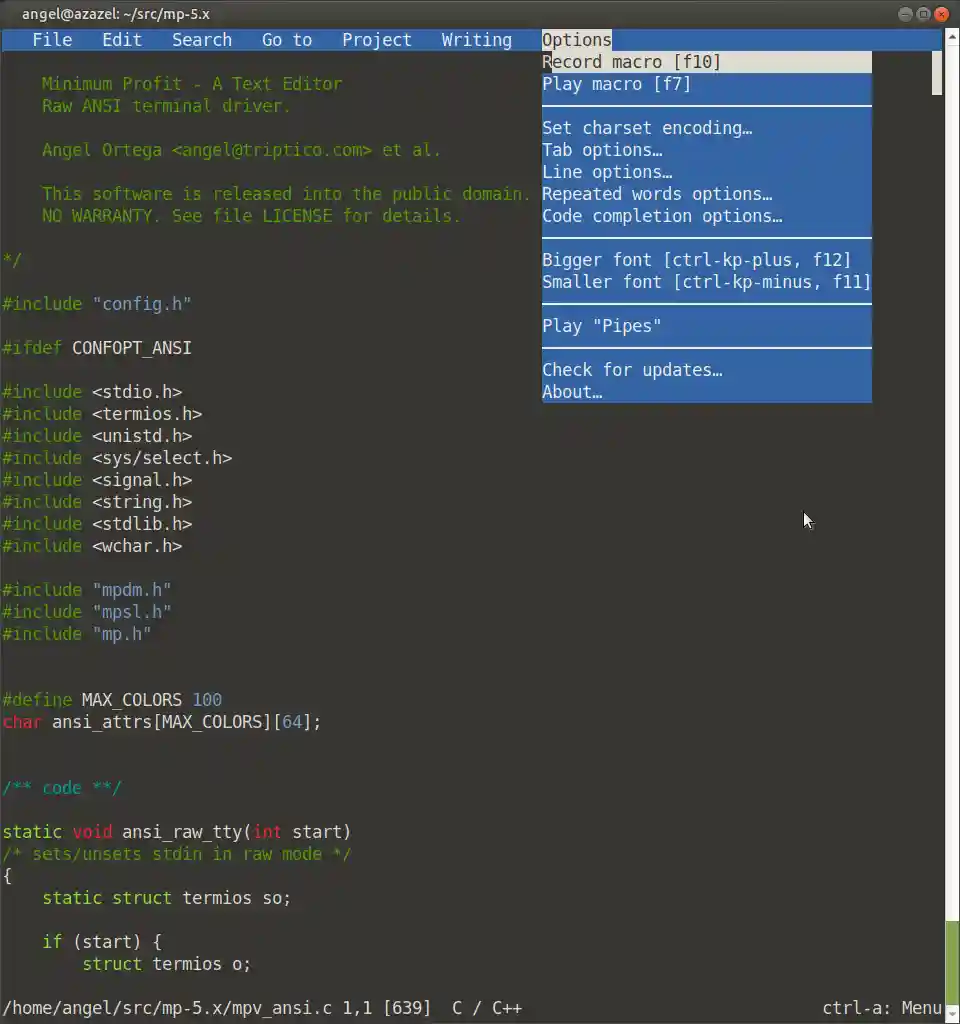Click Check for updates…
This screenshot has width=960, height=1024.
point(707,370)
